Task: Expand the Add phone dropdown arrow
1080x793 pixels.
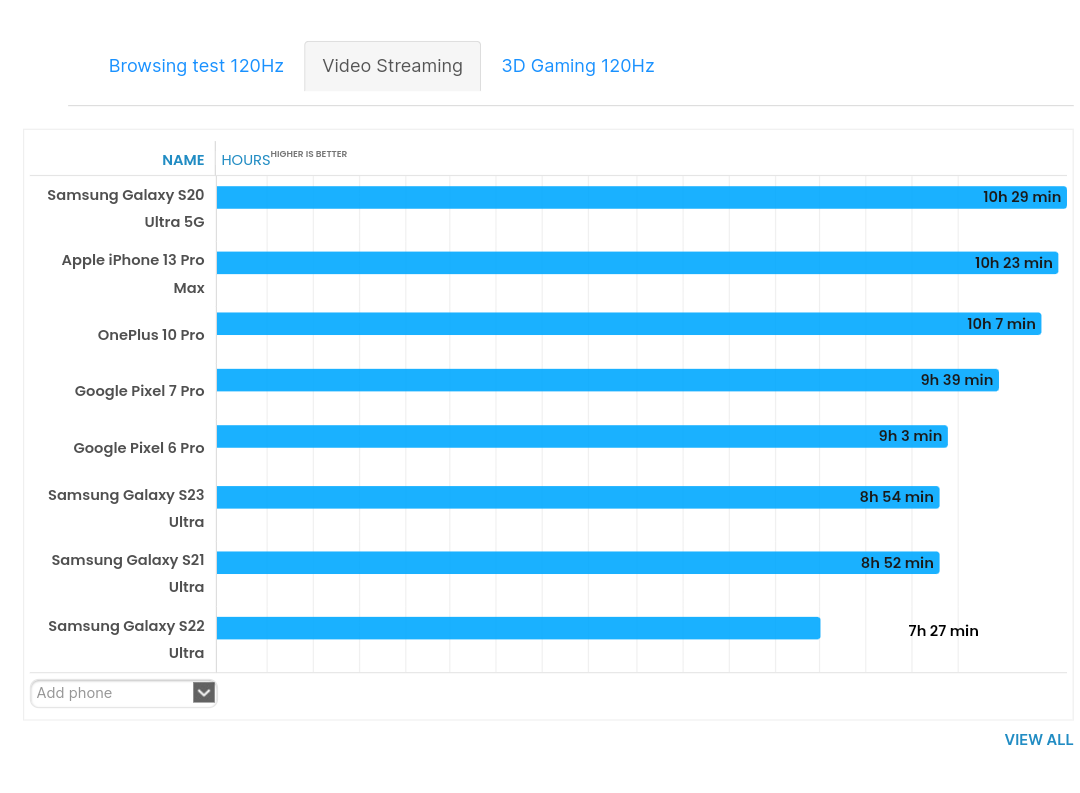Action: (x=204, y=693)
